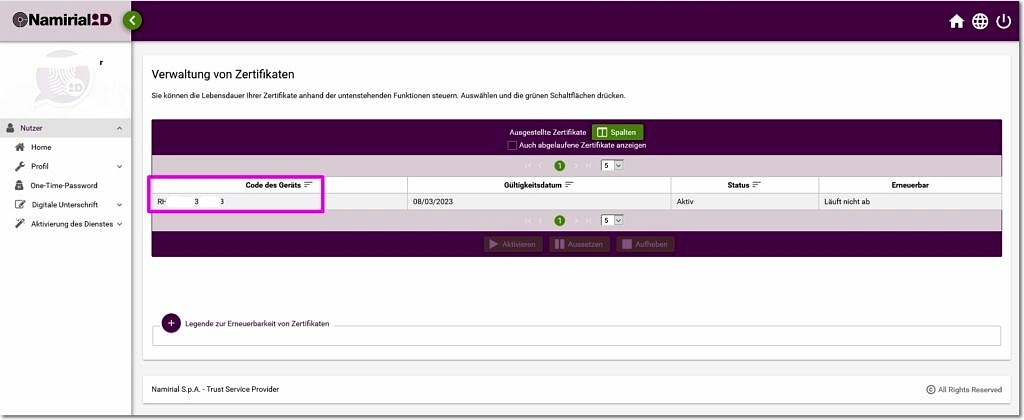Viewport: 1024px width, 420px height.
Task: Click All Rights Reserved footer text
Action: (970, 389)
